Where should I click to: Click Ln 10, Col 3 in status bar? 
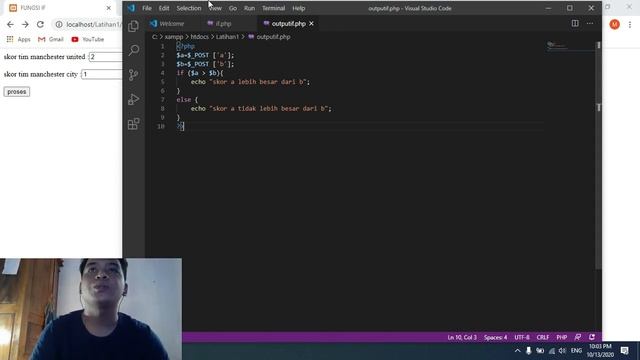pos(462,337)
